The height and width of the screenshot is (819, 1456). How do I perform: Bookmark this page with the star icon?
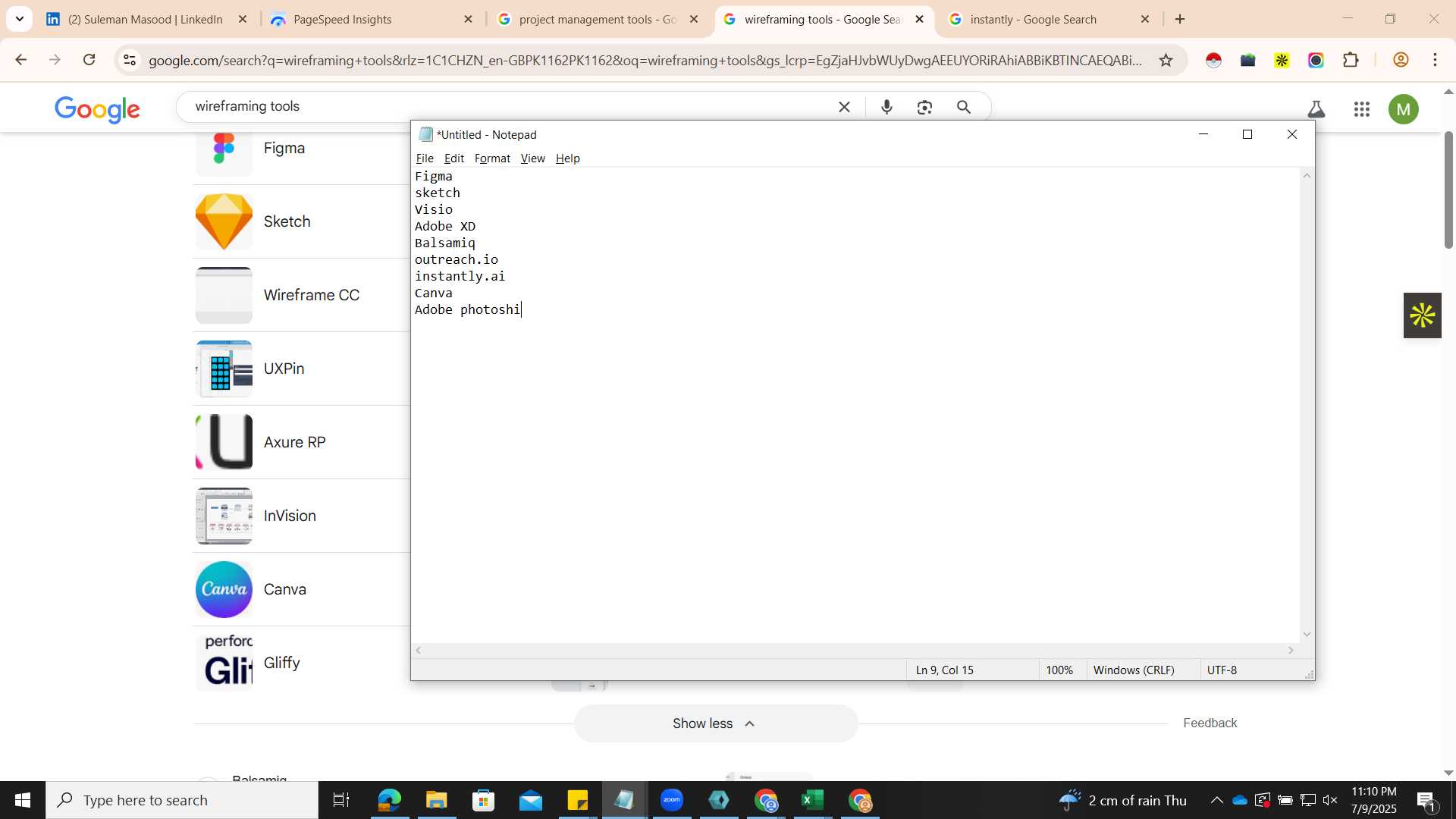1166,60
